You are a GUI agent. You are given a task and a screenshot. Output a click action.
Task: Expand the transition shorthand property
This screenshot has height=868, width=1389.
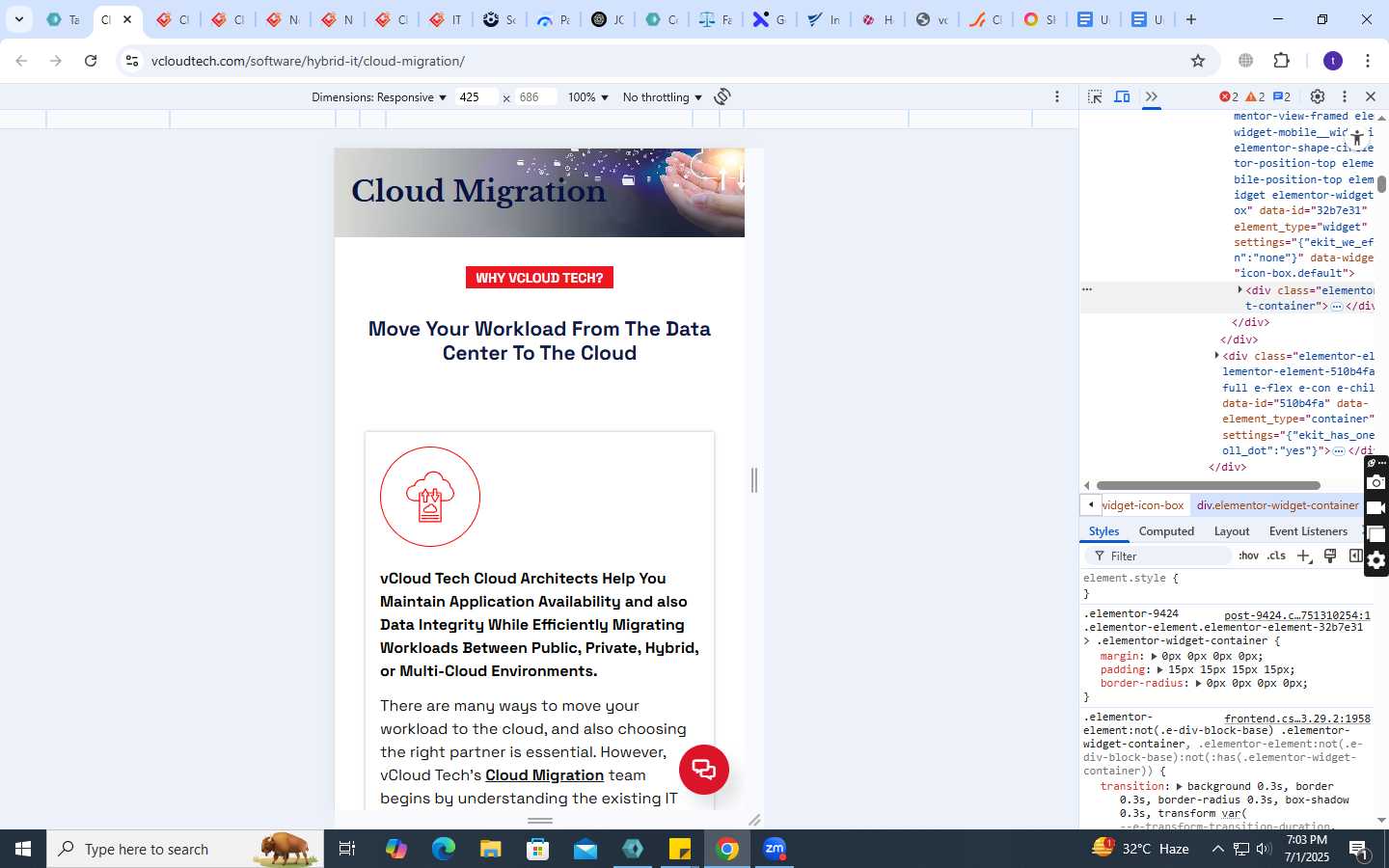pos(1180,787)
